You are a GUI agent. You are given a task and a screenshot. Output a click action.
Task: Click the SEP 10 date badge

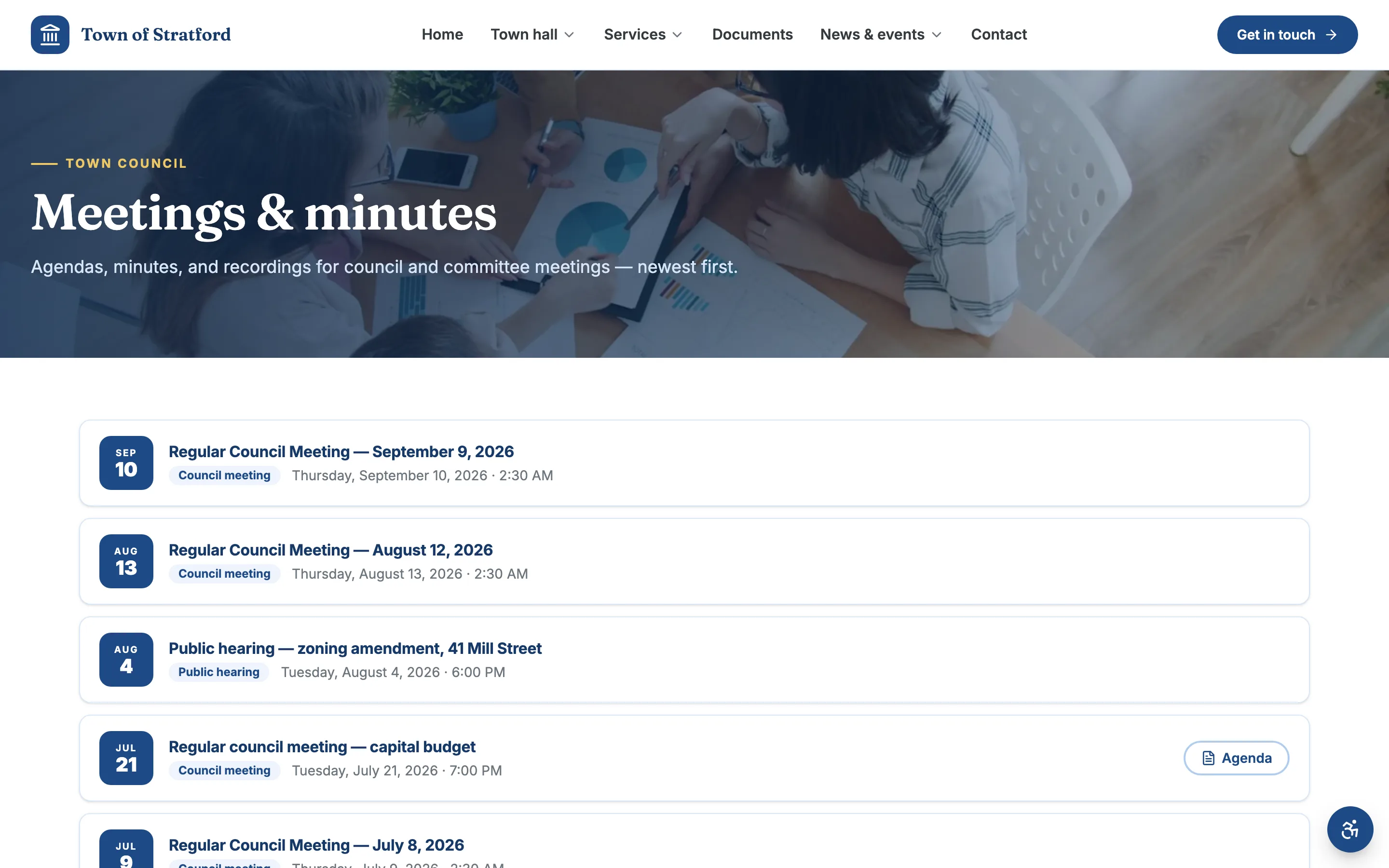pos(126,463)
